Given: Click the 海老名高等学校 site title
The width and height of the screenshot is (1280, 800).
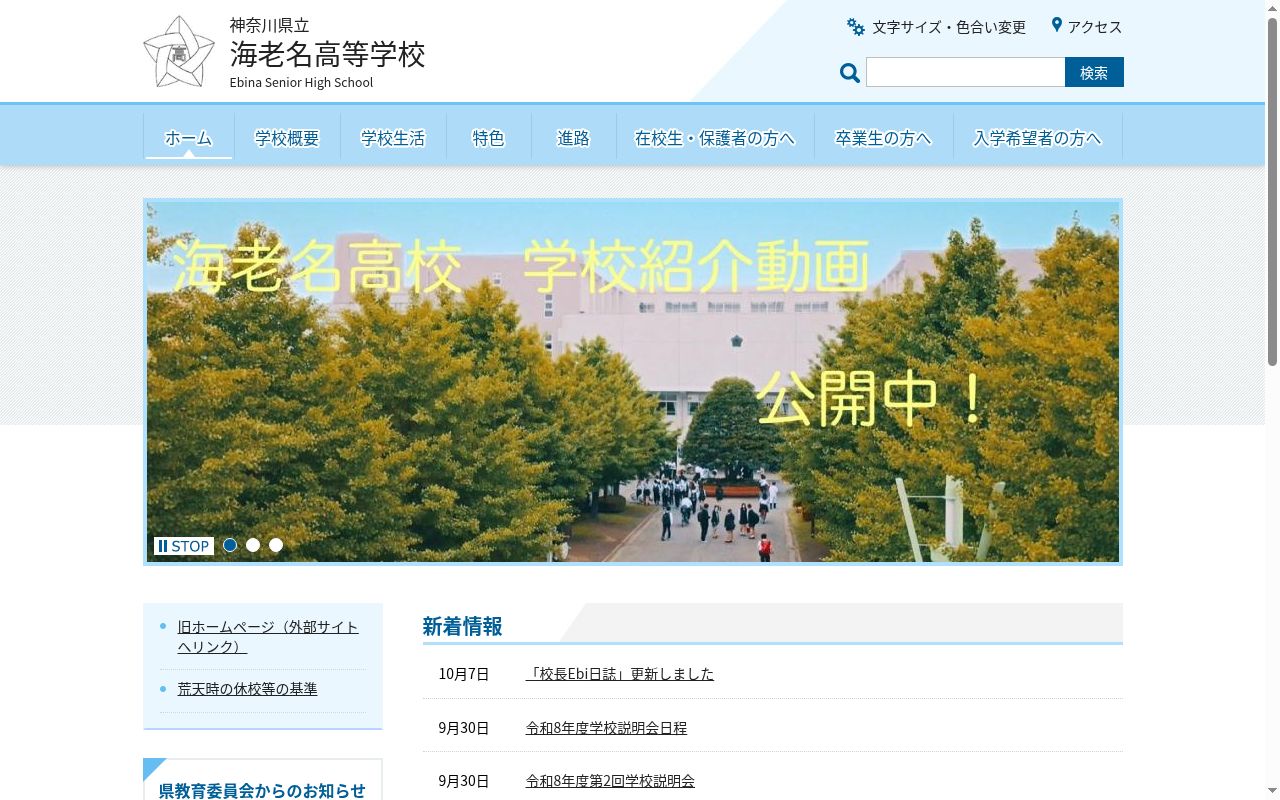Looking at the screenshot, I should 327,54.
